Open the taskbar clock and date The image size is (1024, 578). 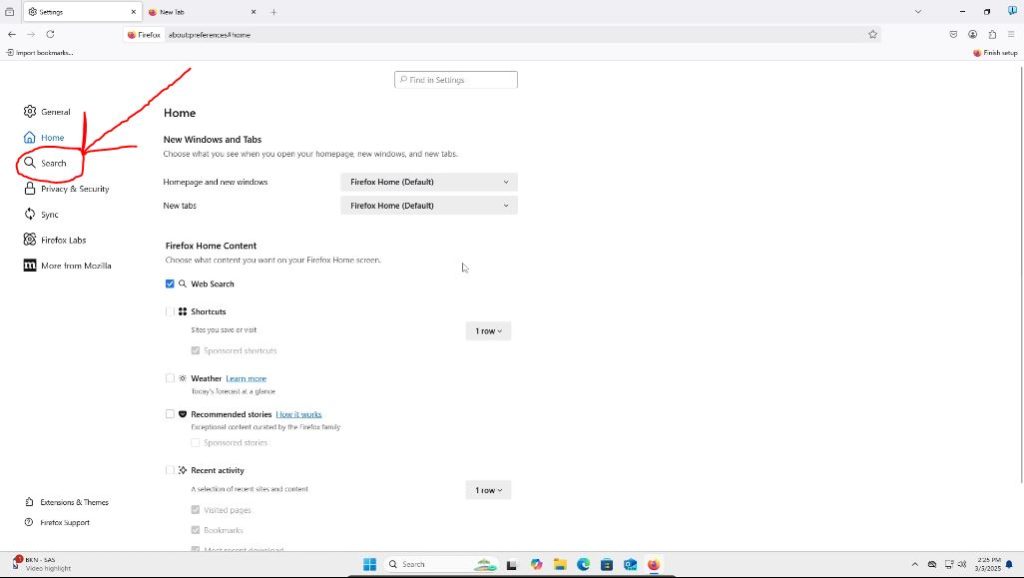pos(988,564)
